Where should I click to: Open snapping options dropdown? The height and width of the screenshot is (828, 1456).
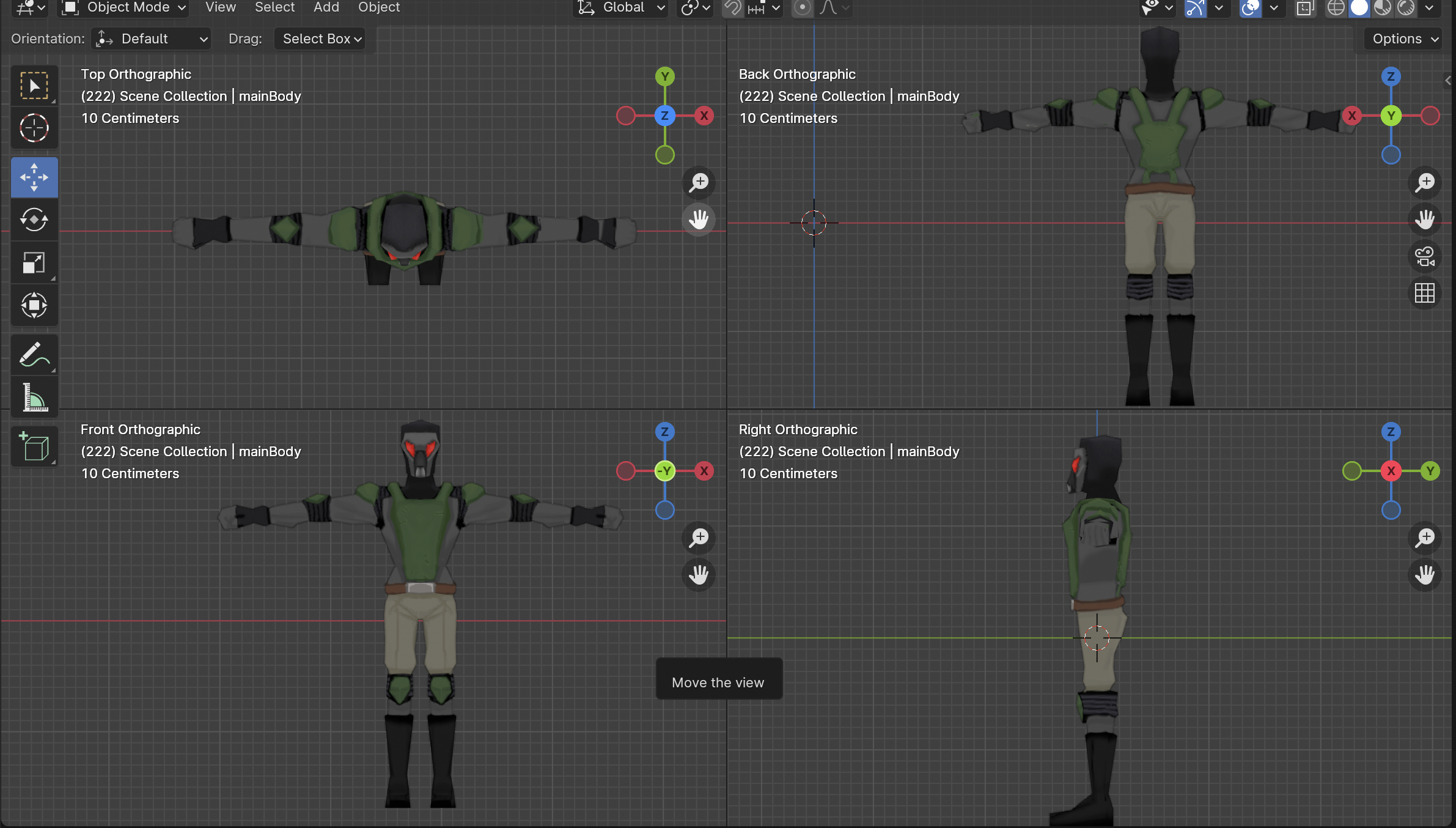point(763,8)
